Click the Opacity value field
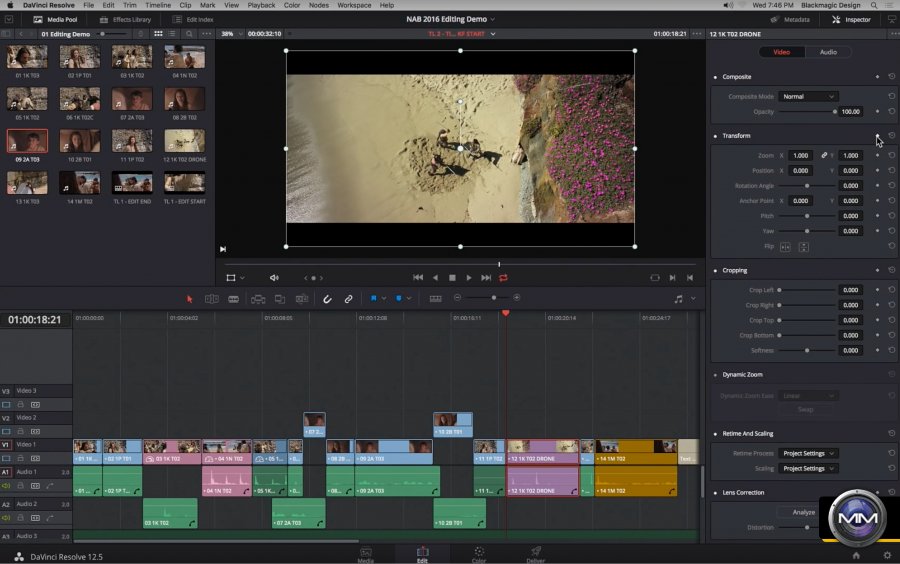900x564 pixels. [851, 112]
